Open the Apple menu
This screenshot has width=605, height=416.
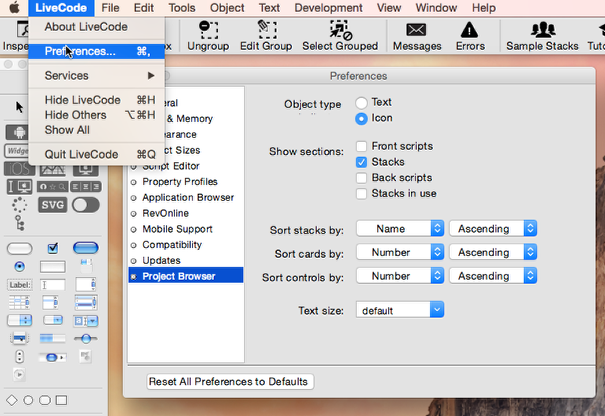pyautogui.click(x=15, y=8)
